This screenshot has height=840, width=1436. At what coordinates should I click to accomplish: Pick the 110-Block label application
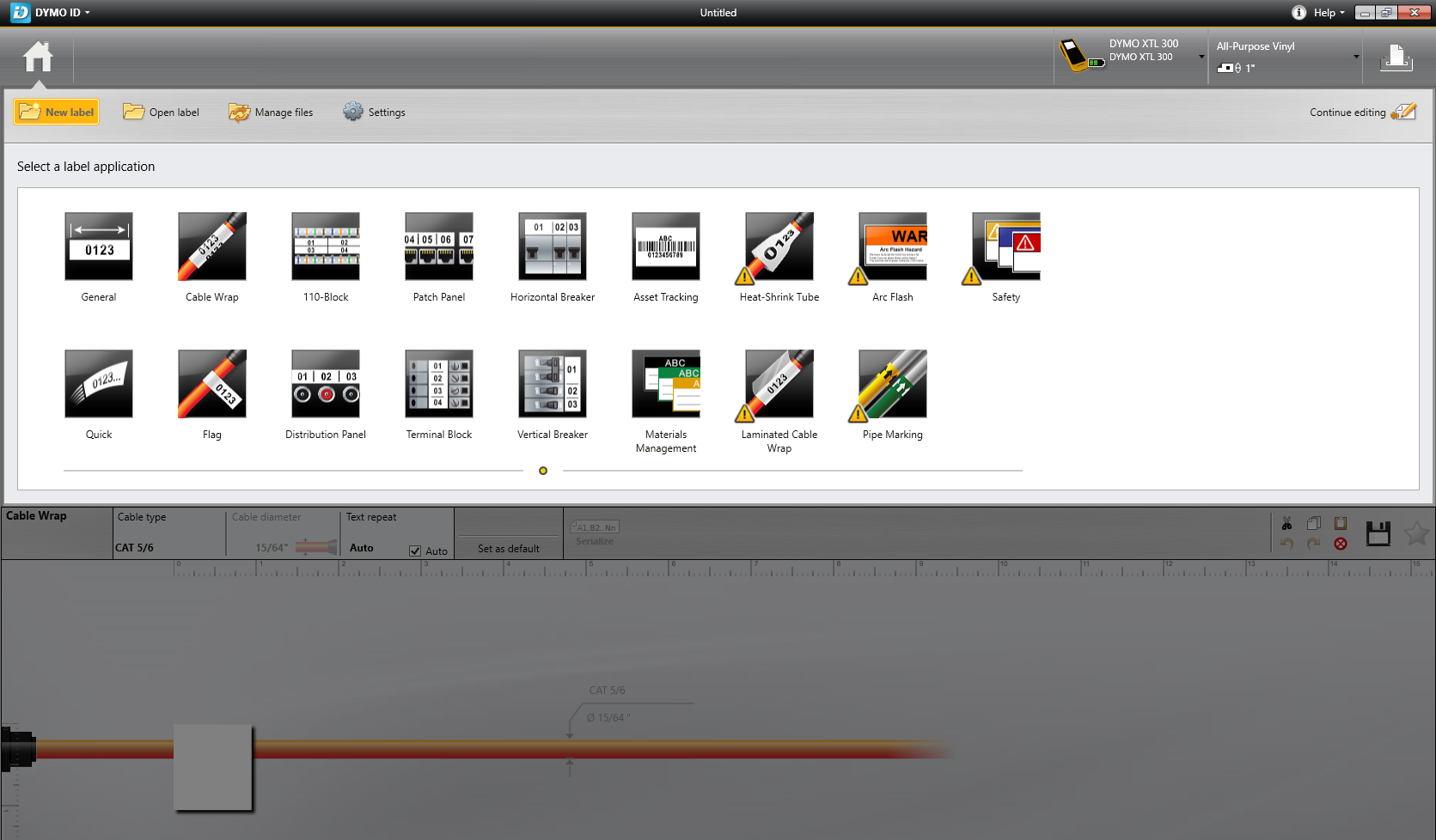point(326,247)
